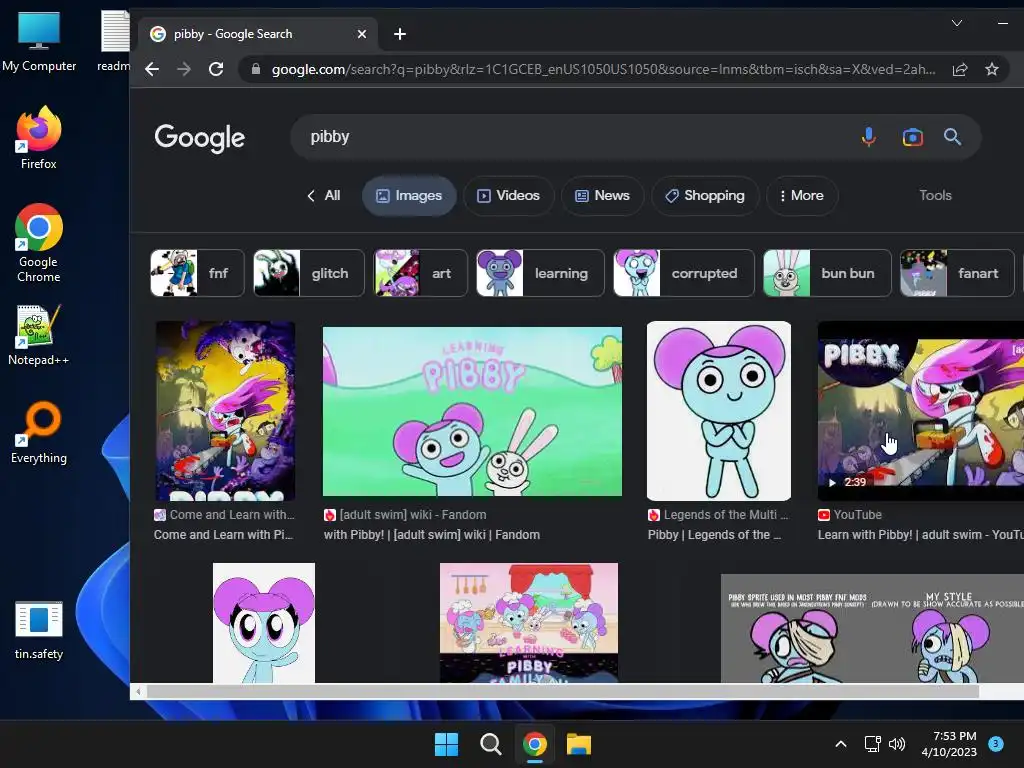This screenshot has height=768, width=1024.
Task: Click the magnifier search button
Action: 952,136
